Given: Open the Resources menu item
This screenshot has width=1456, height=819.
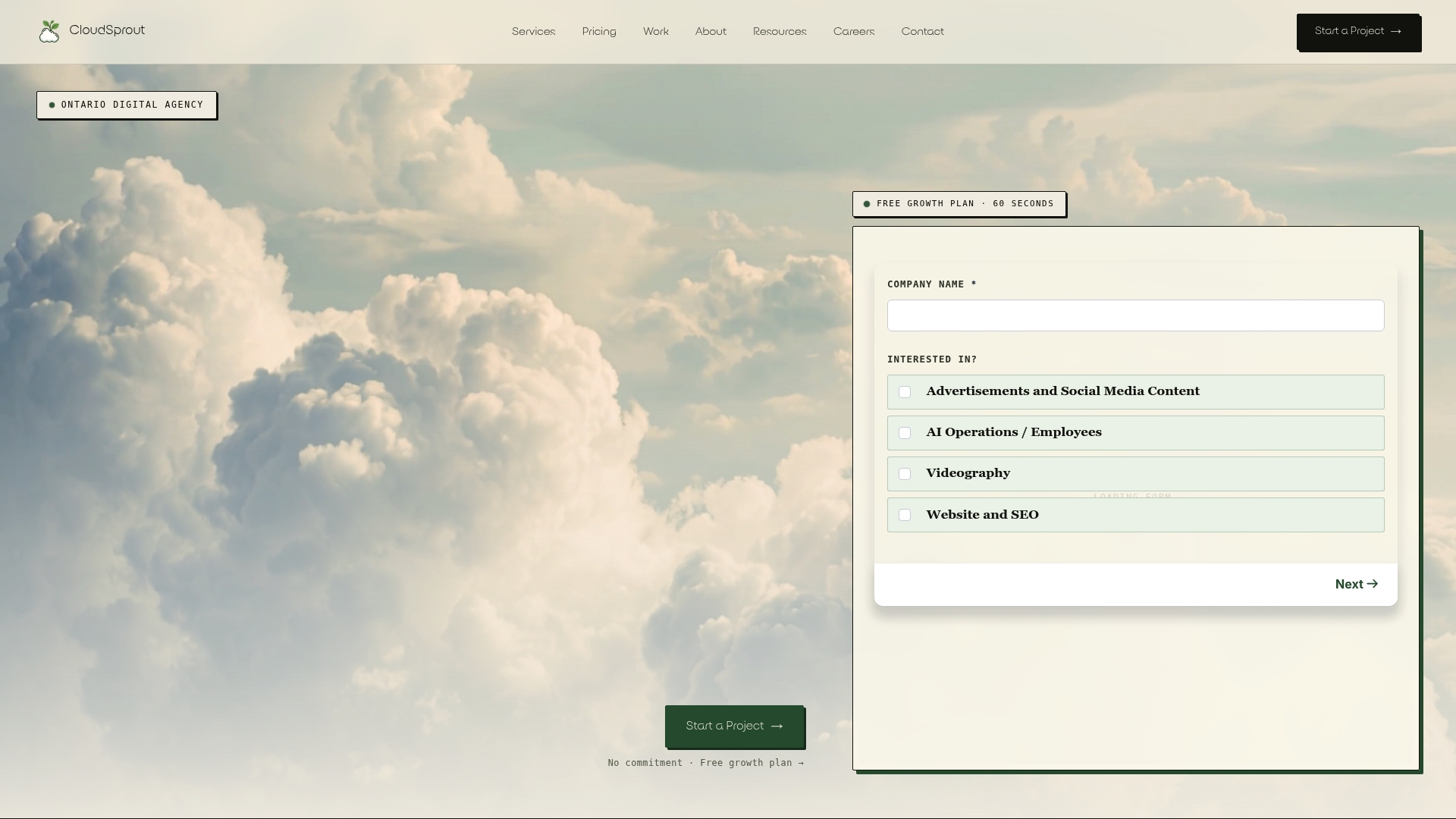Looking at the screenshot, I should 780,32.
